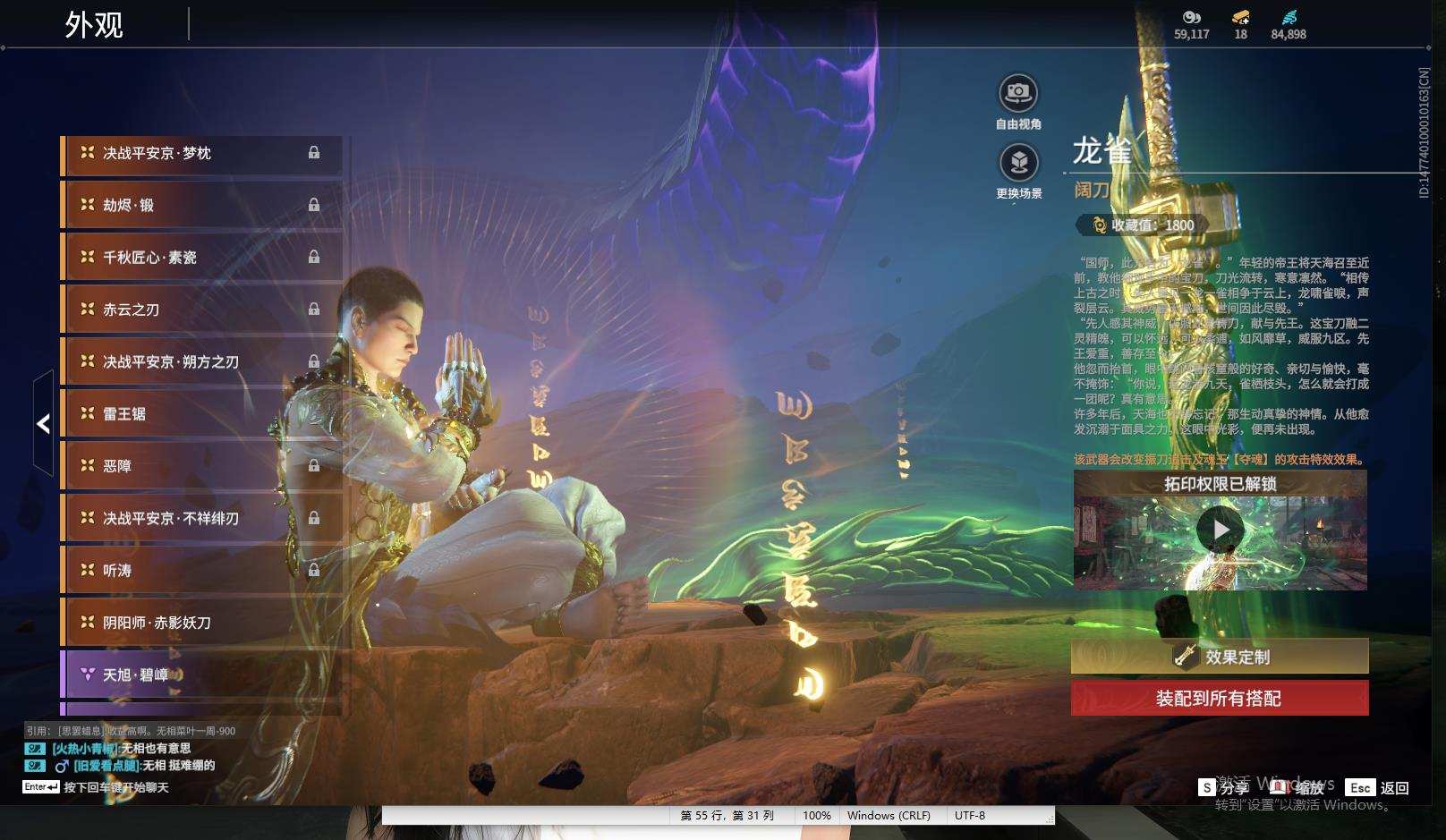
Task: Click the 59,117 silver balance value
Action: point(1191,34)
